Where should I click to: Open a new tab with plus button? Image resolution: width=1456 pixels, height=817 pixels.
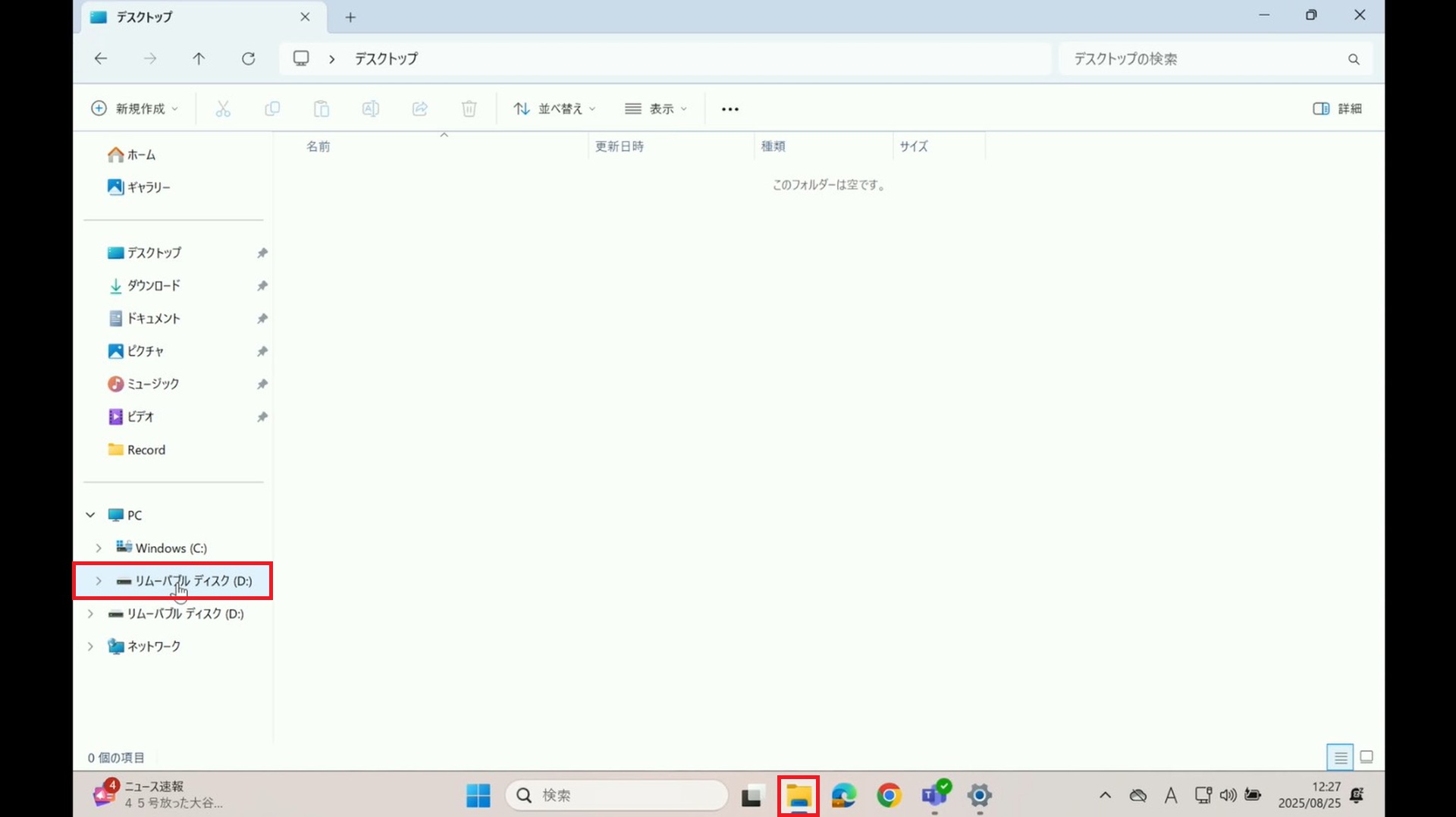350,17
